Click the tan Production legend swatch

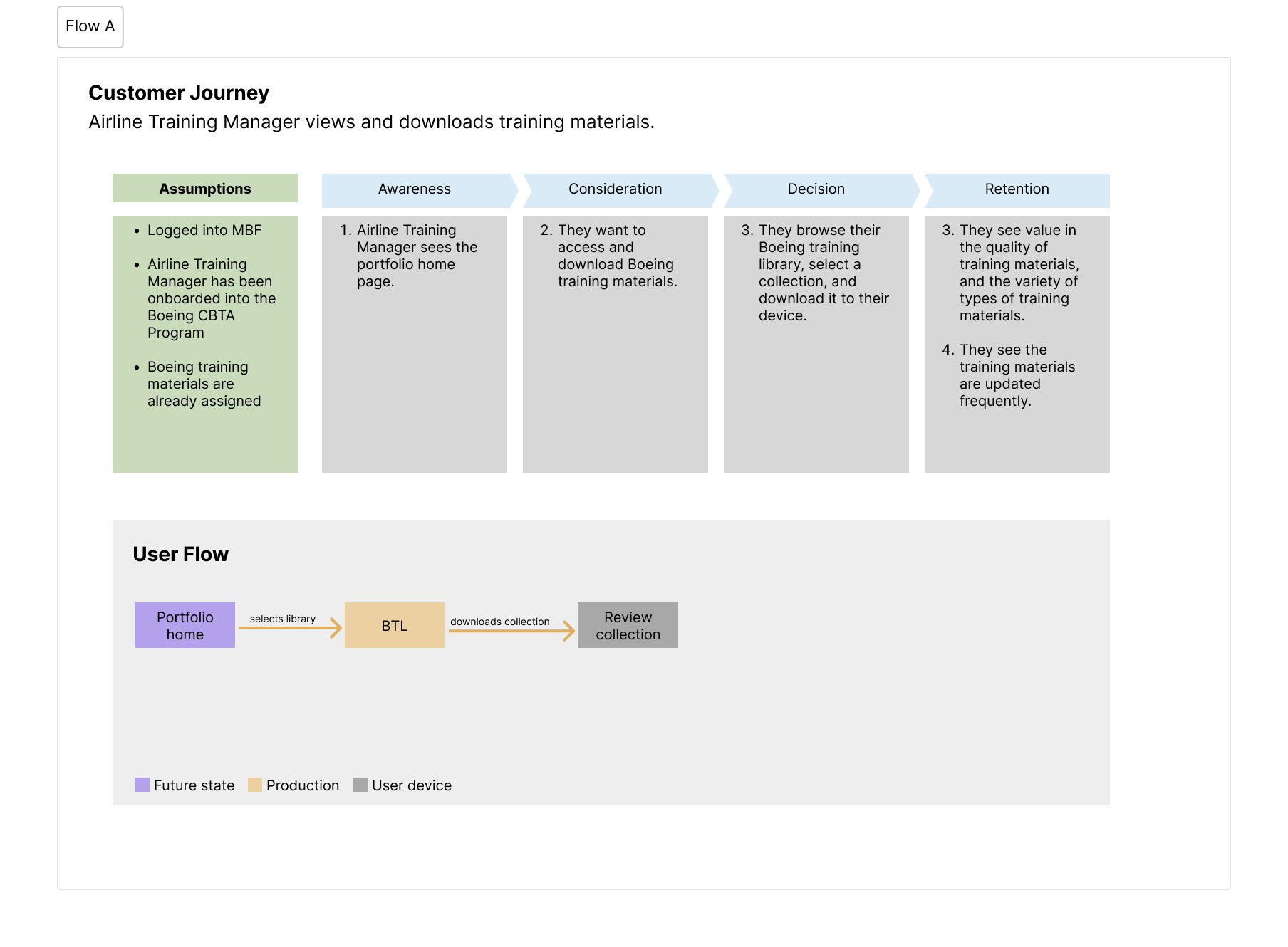point(255,785)
